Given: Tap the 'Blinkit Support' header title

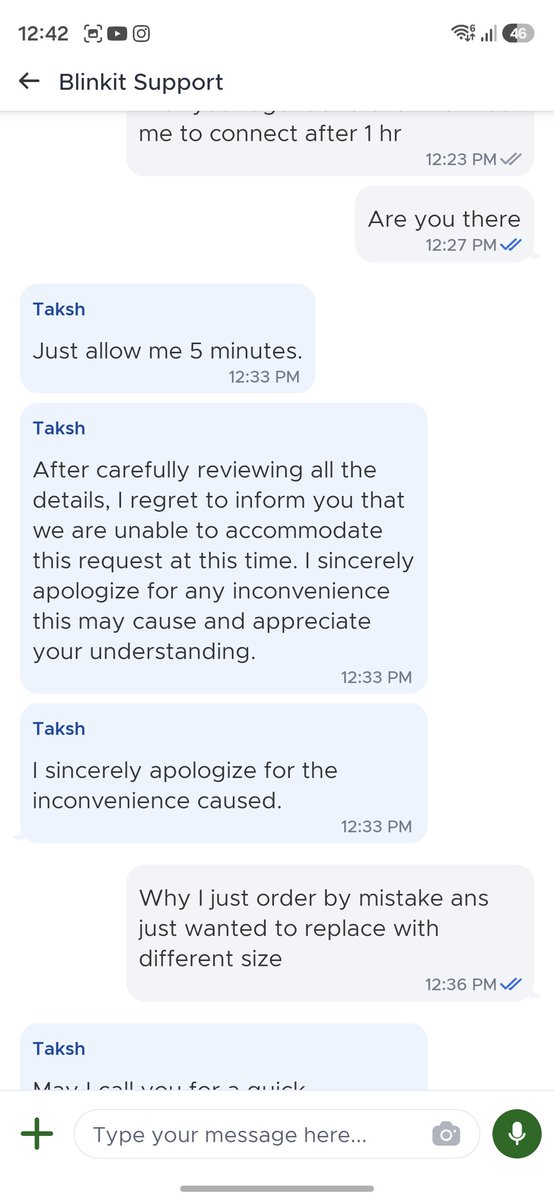Looking at the screenshot, I should tap(141, 82).
